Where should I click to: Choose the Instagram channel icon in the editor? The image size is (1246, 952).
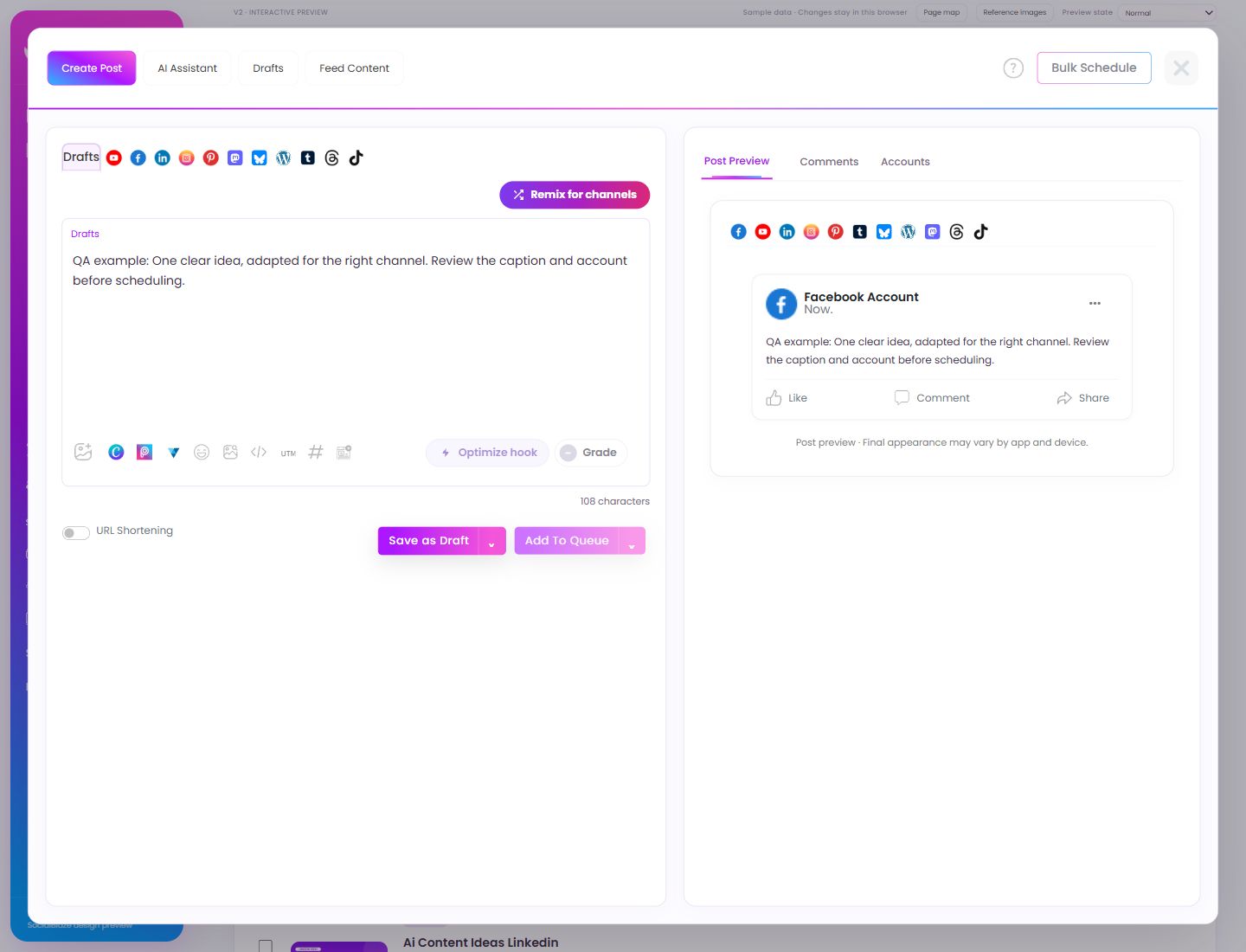(x=186, y=158)
